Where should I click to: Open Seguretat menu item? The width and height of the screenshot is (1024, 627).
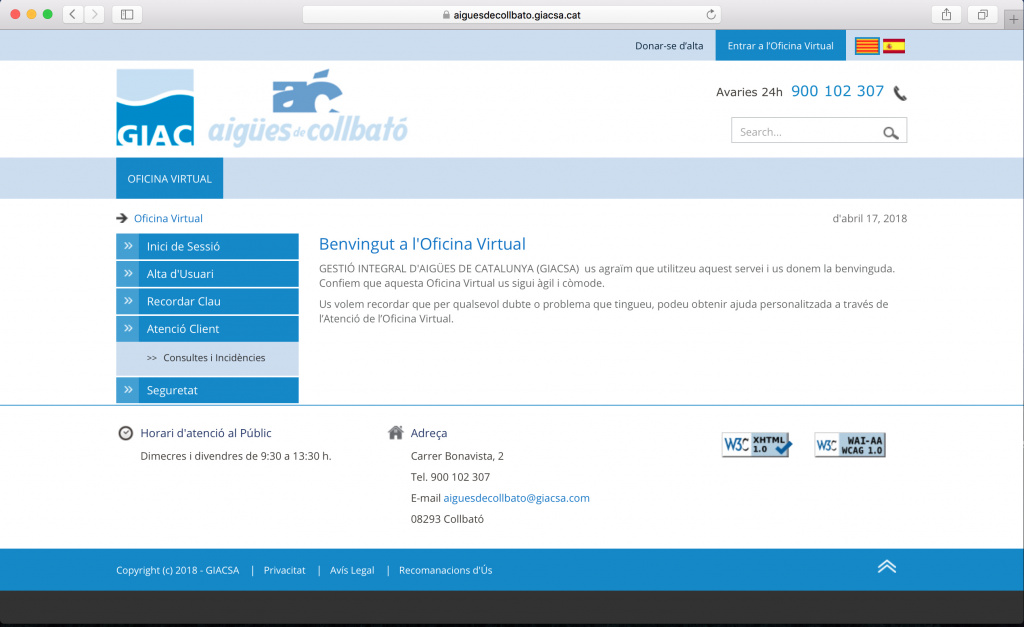[207, 390]
